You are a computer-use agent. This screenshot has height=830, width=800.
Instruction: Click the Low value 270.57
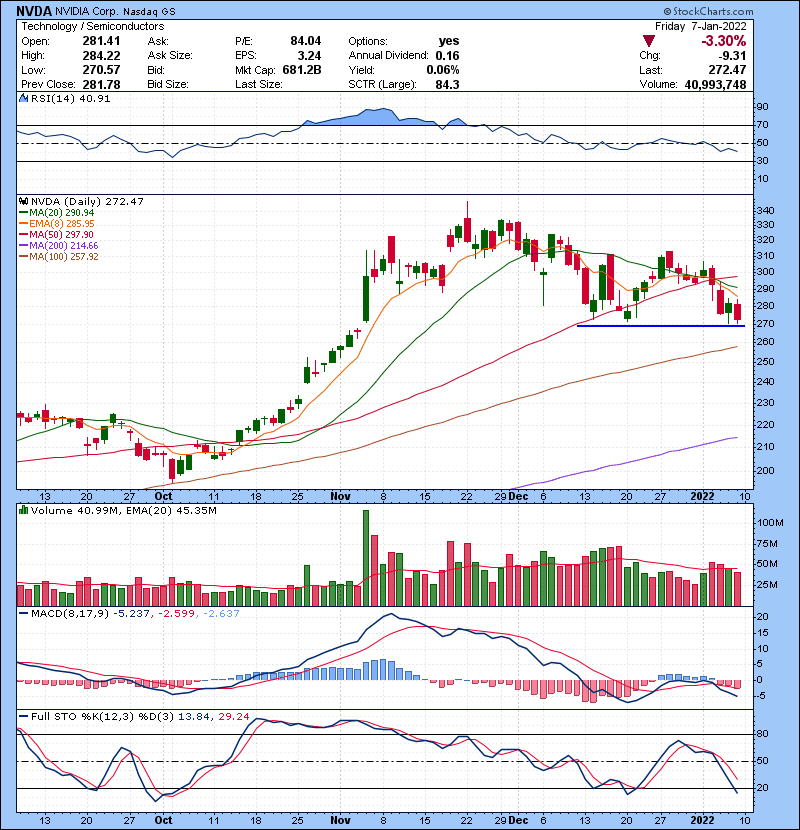click(101, 70)
